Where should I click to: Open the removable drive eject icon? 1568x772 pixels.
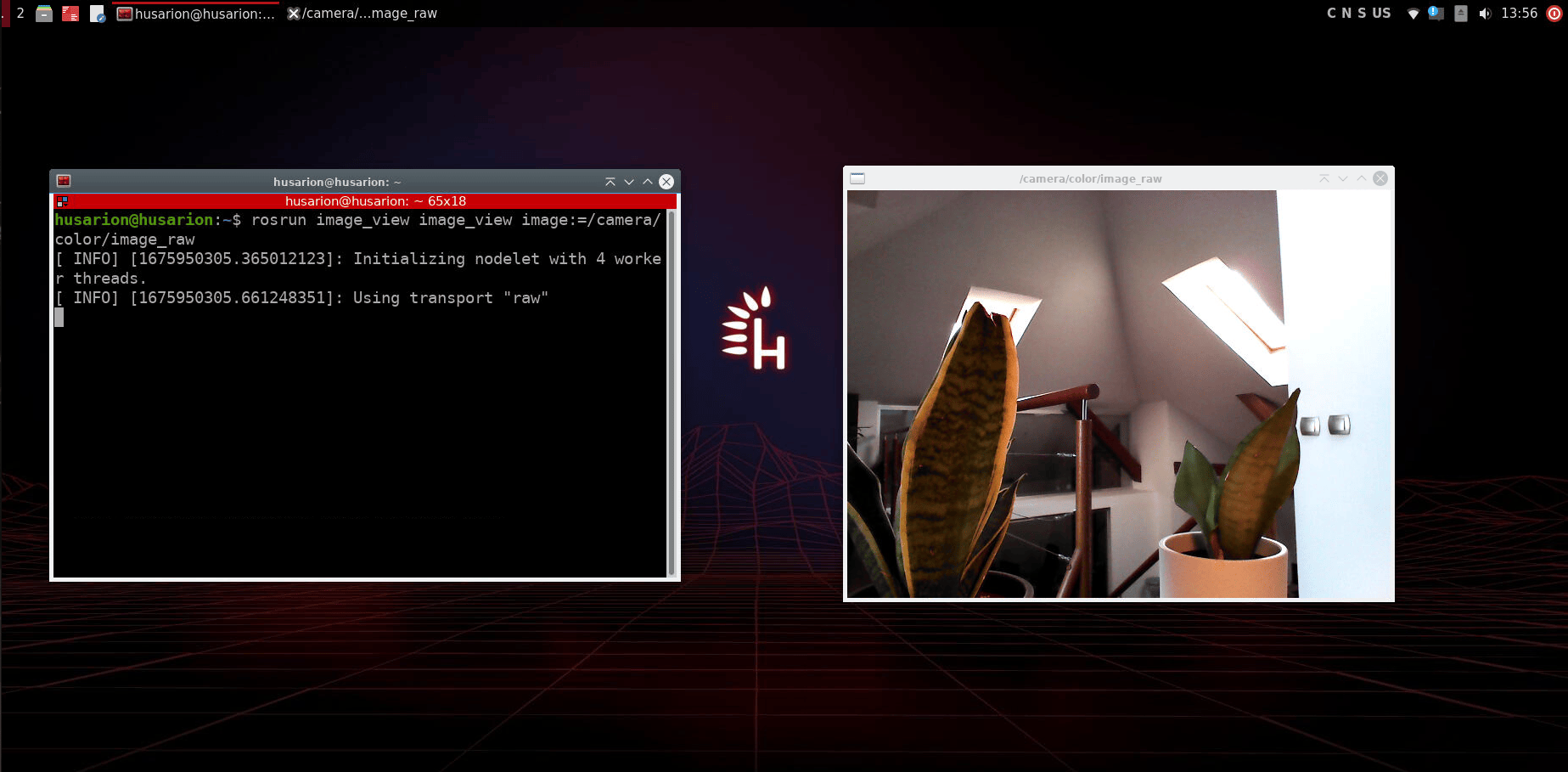click(1460, 14)
